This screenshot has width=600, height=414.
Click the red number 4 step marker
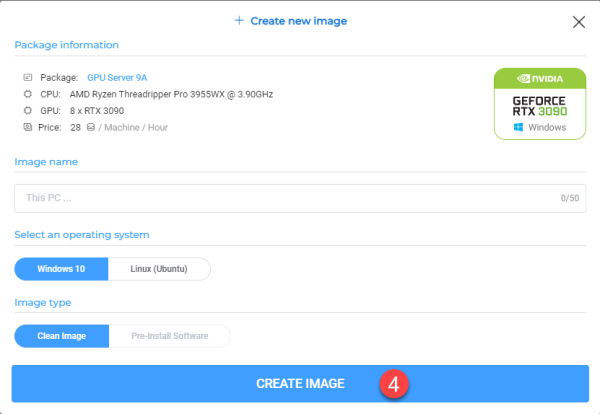click(394, 383)
